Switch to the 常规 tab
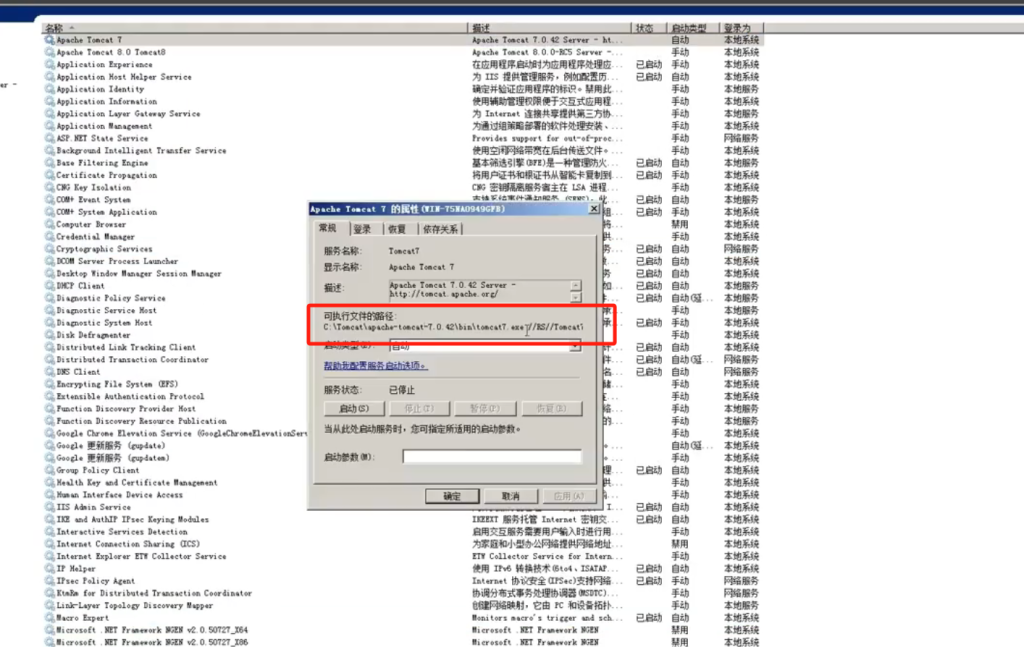Image resolution: width=1024 pixels, height=647 pixels. 328,228
